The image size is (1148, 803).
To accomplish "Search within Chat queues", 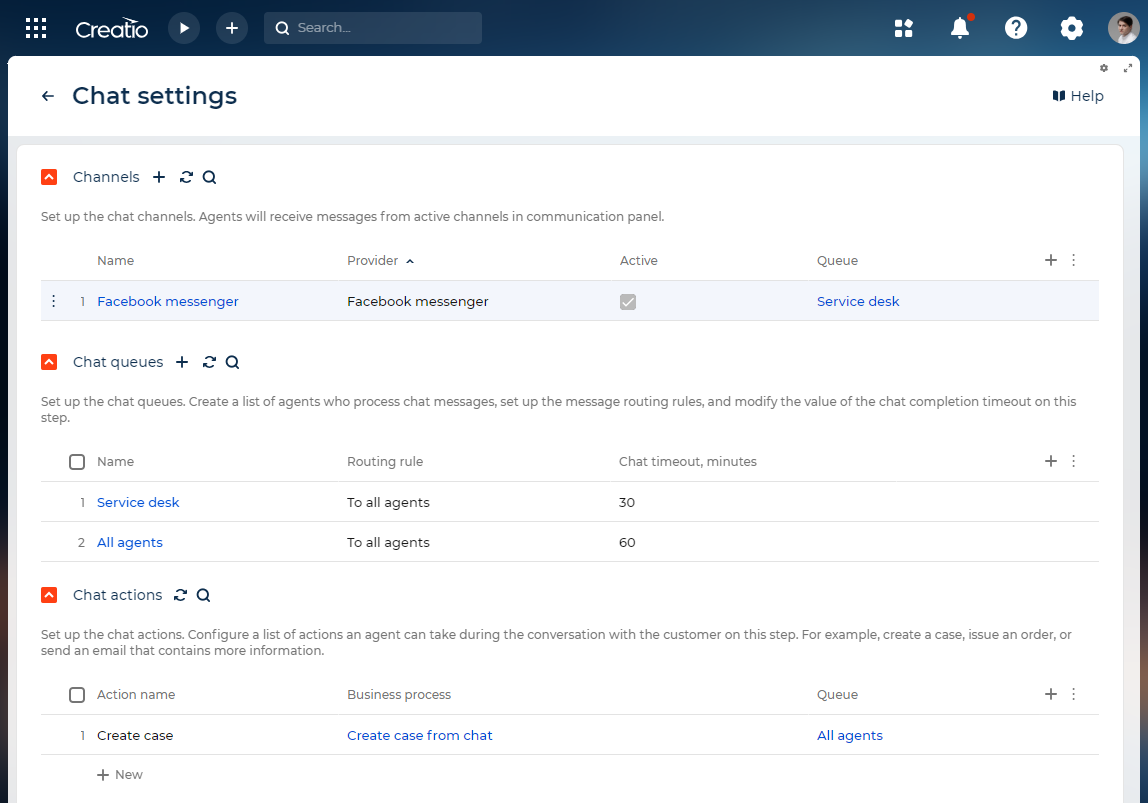I will point(232,362).
